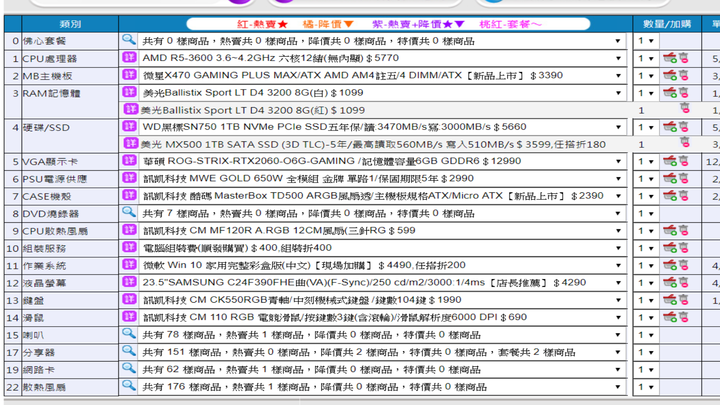This screenshot has height=405, width=720.
Task: Click cart-plus icon in VGA顯示卡 row
Action: (670, 161)
